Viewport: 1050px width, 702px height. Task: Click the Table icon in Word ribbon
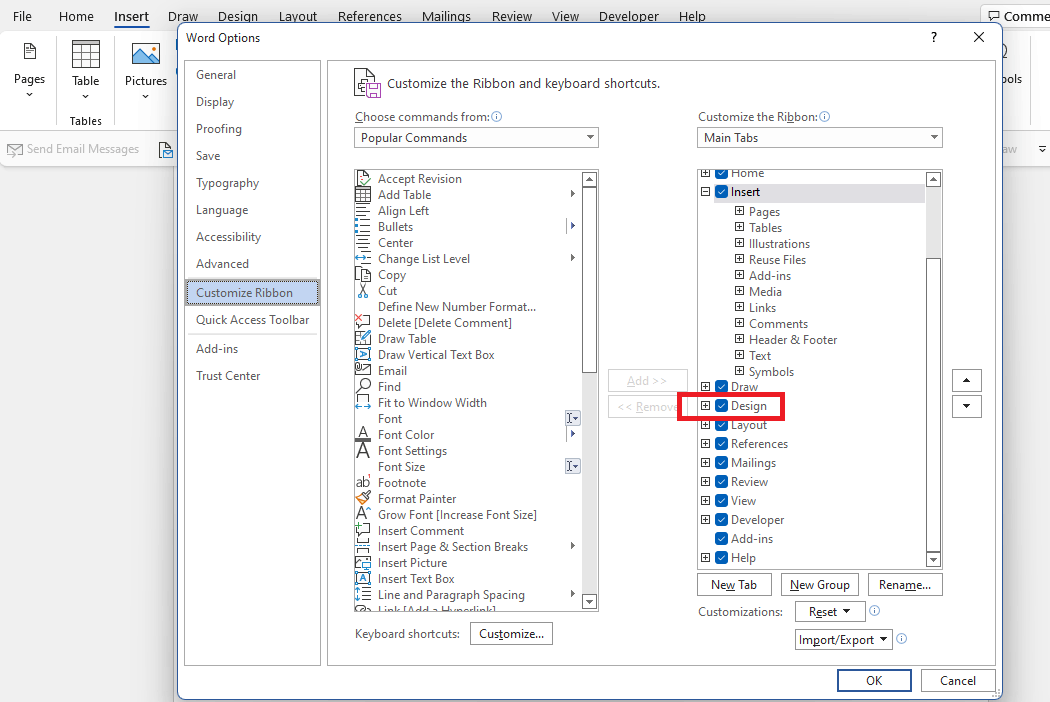tap(86, 54)
